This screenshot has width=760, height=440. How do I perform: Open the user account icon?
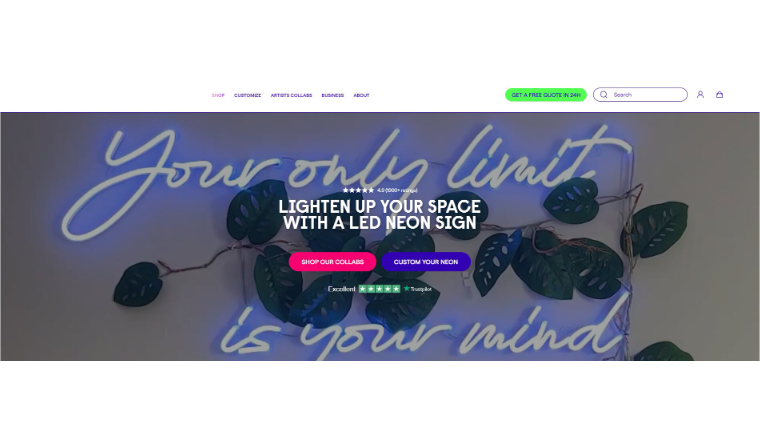[700, 94]
